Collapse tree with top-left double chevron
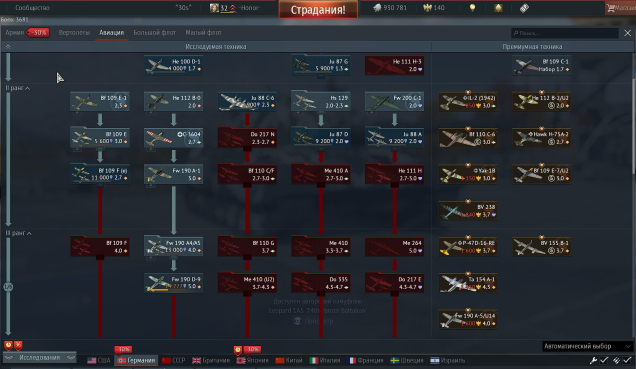This screenshot has width=636, height=369. [x=8, y=47]
